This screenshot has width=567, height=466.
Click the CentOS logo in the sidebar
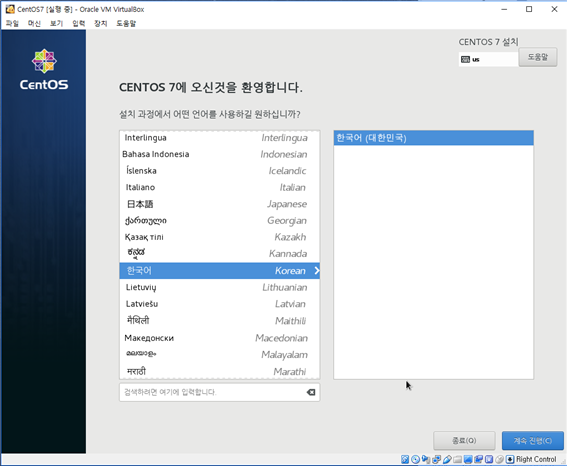coord(44,70)
